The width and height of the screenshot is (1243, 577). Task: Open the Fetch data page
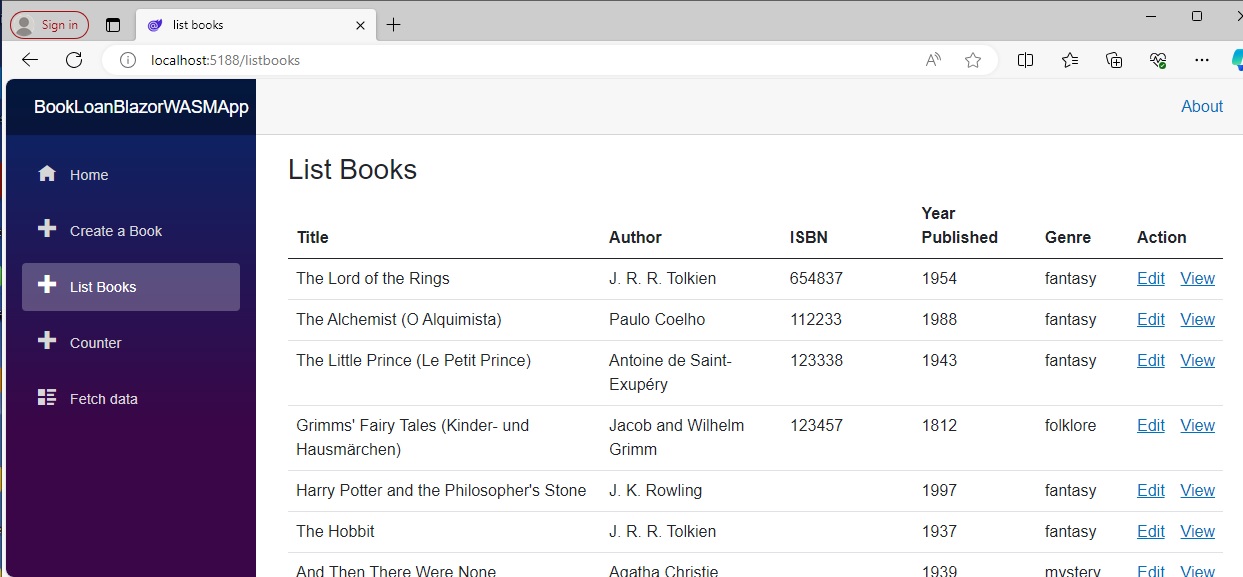103,399
